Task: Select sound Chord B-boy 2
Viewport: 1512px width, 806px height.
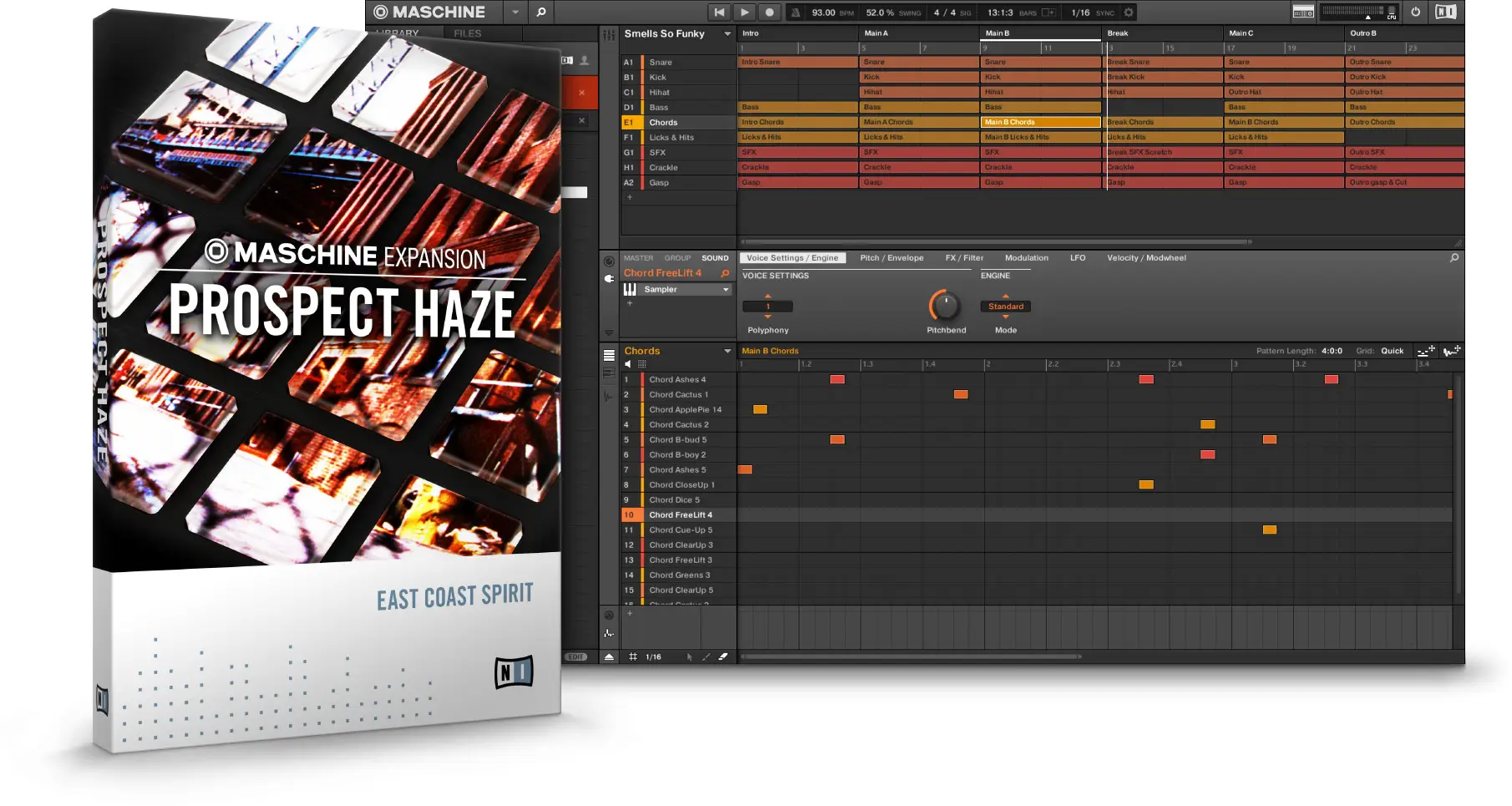Action: point(678,455)
